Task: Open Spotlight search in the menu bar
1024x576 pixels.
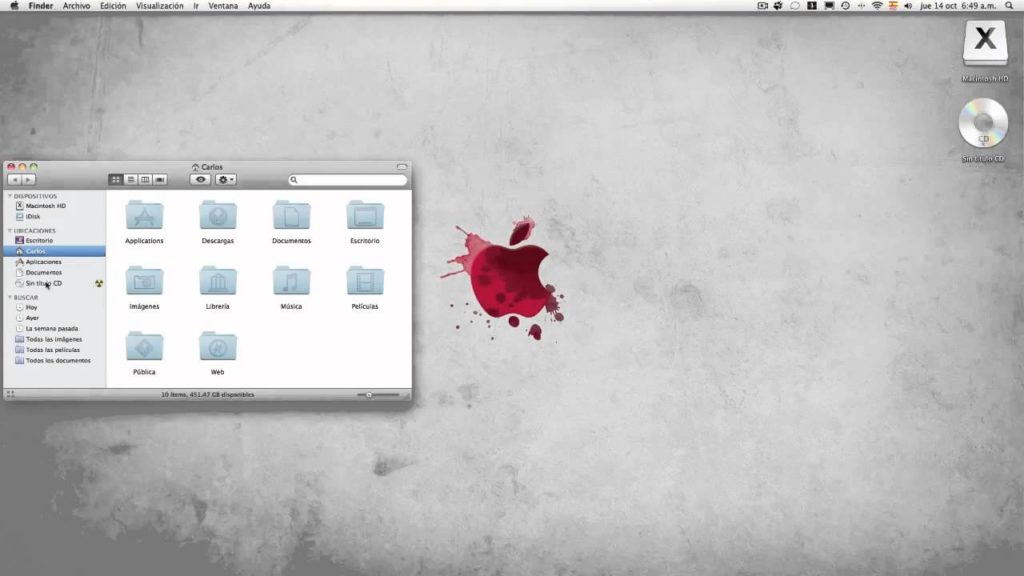Action: (x=1009, y=6)
